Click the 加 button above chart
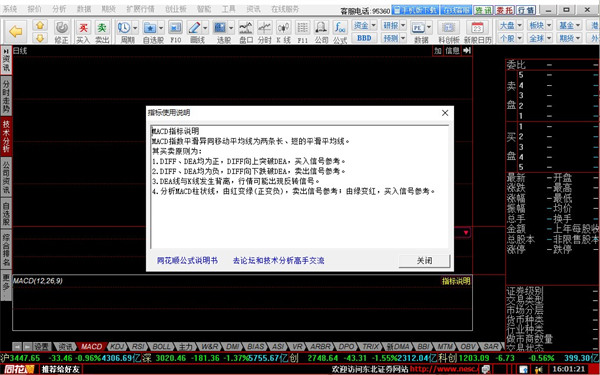The image size is (600, 375). 438,51
